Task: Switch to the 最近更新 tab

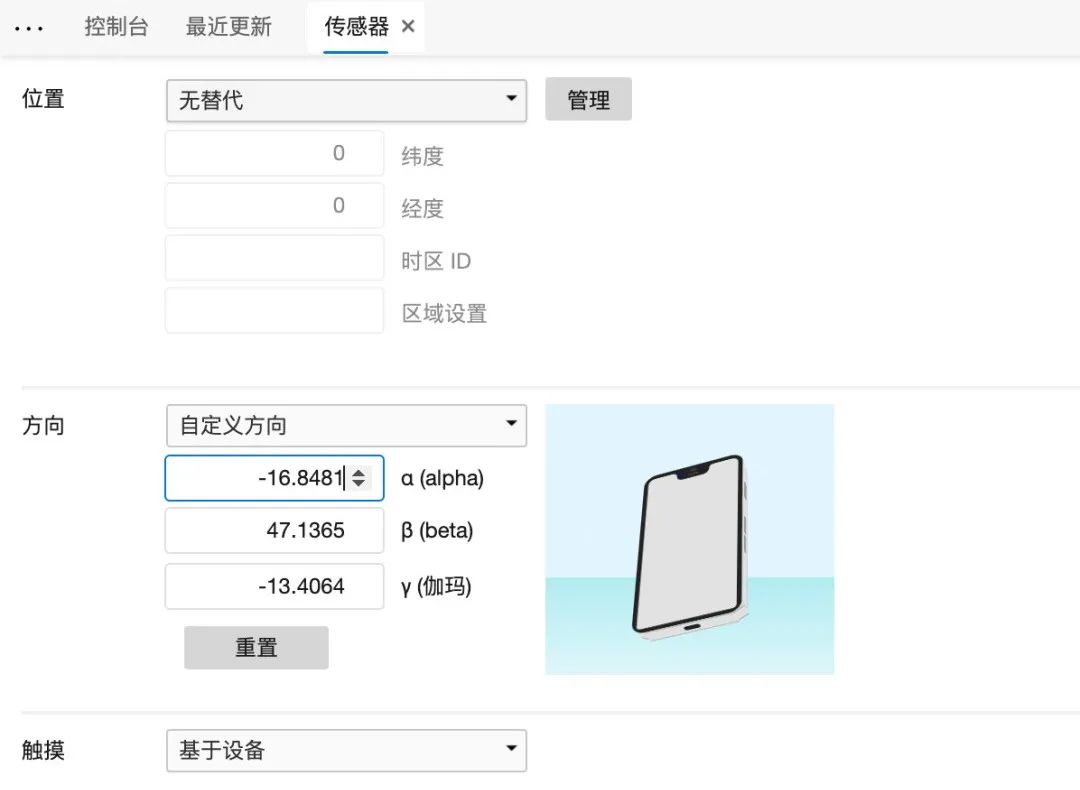Action: [x=227, y=27]
